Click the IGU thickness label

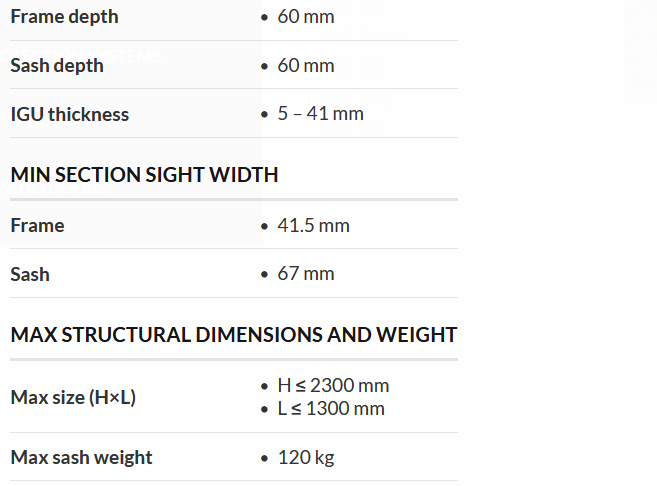point(70,114)
